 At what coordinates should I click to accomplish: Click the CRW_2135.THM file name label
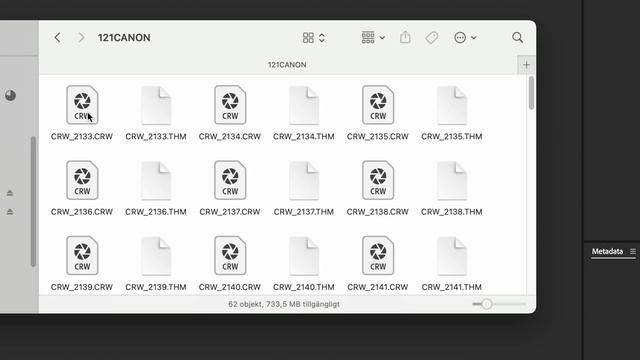[452, 136]
